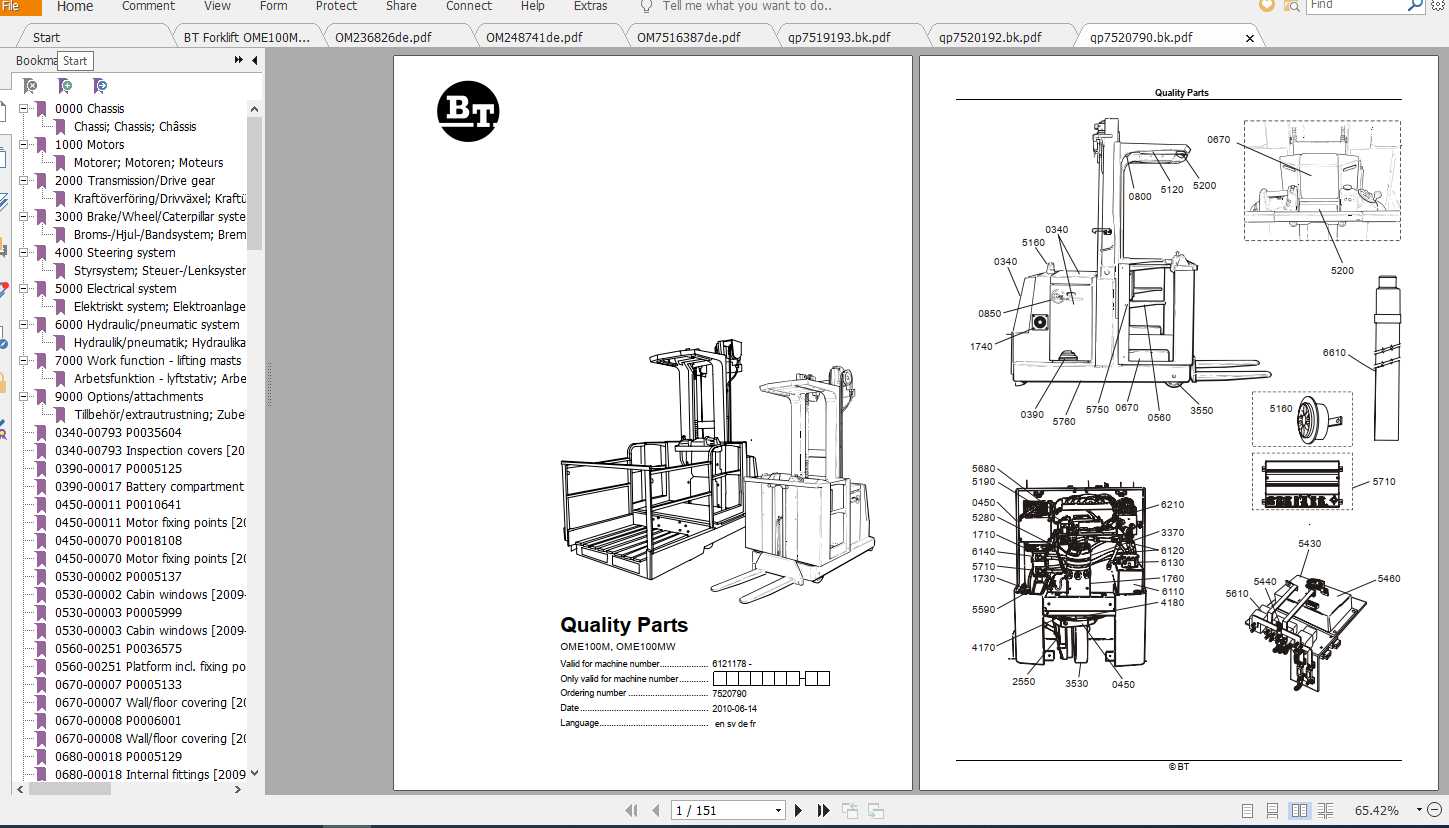Select facing pages view mode
Viewport: 1449px width, 828px height.
tap(1299, 810)
